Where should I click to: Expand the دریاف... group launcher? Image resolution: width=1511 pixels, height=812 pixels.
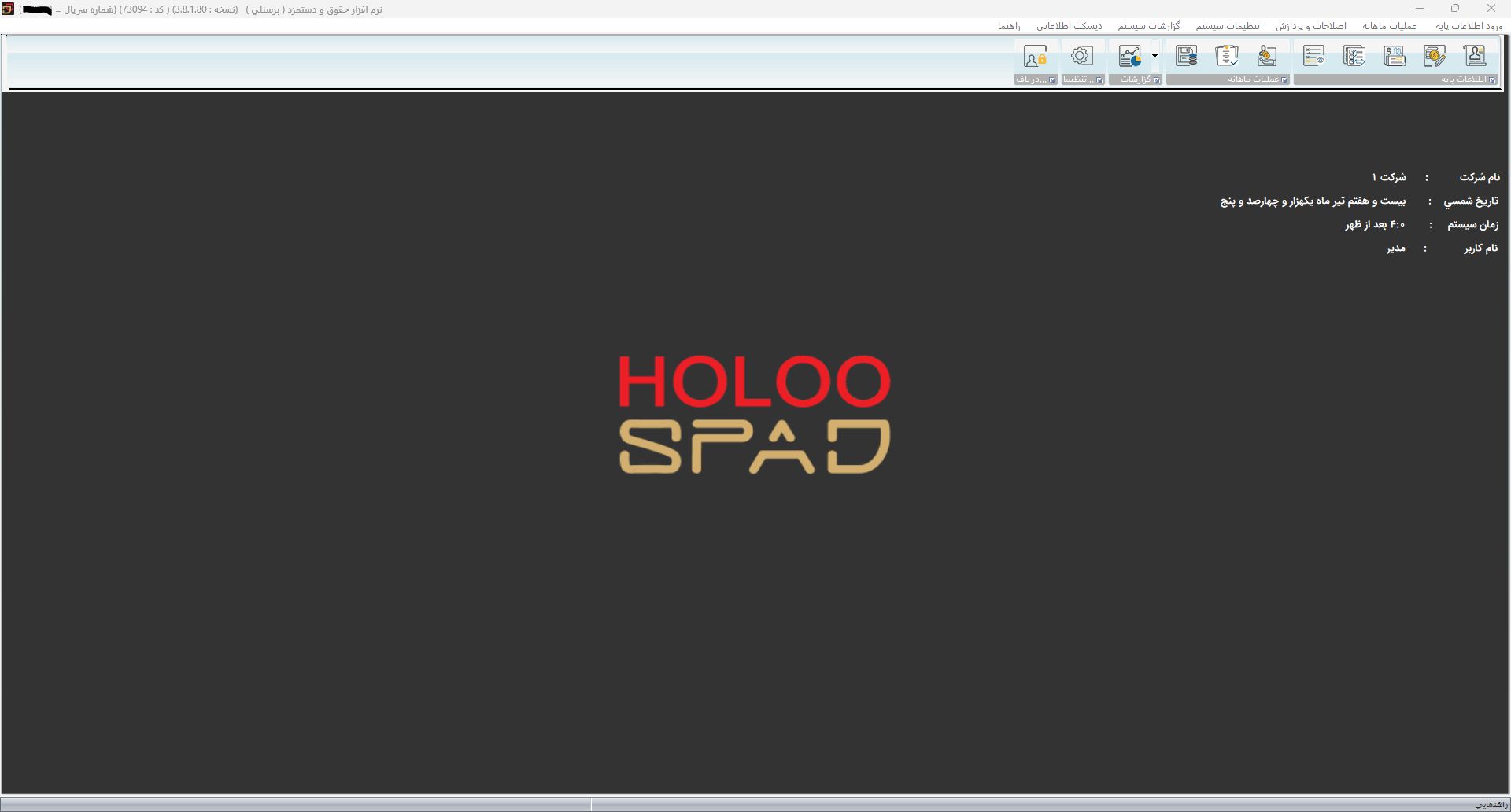pyautogui.click(x=1052, y=80)
